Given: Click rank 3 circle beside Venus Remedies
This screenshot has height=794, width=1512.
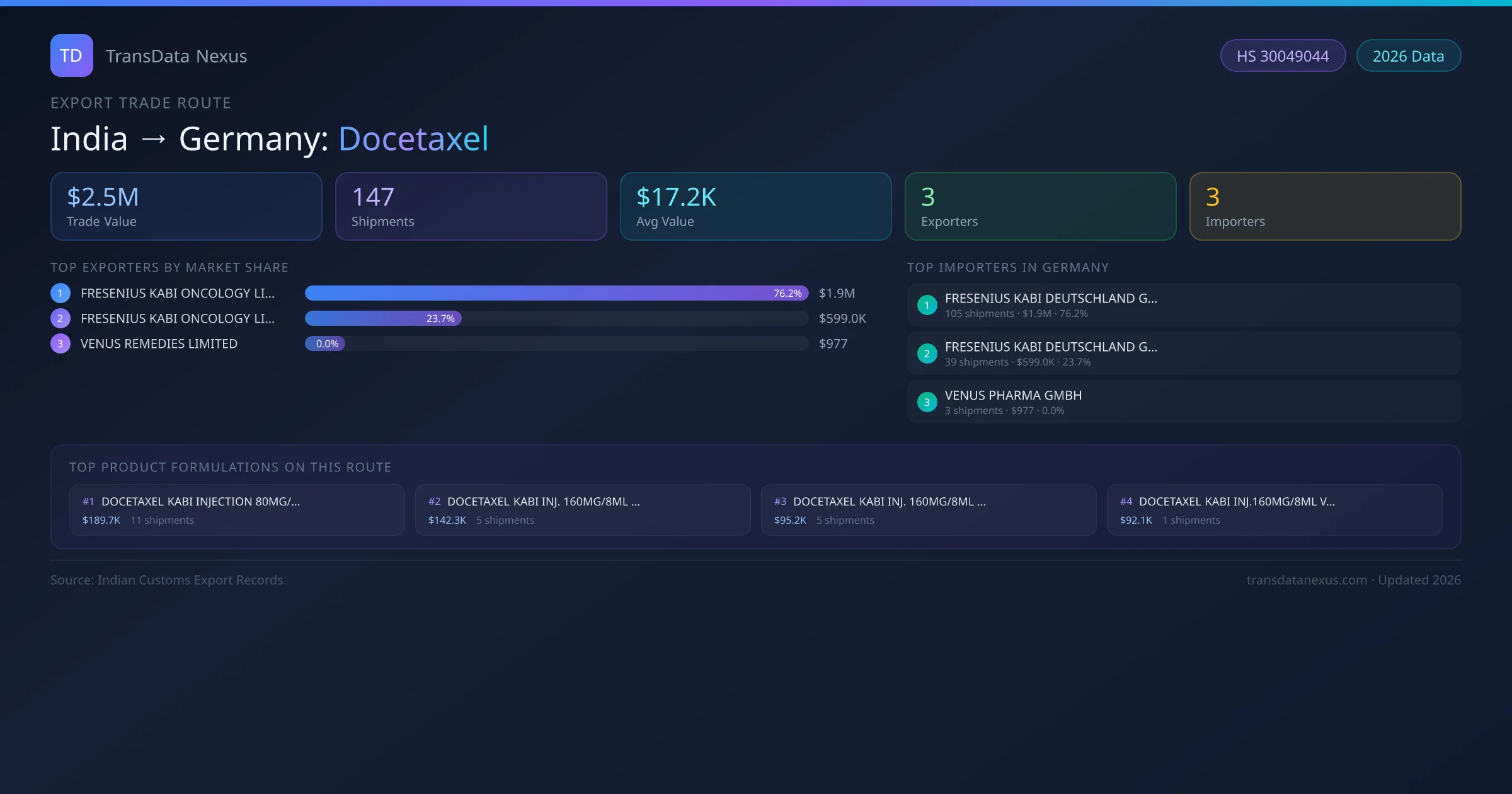Looking at the screenshot, I should point(60,343).
